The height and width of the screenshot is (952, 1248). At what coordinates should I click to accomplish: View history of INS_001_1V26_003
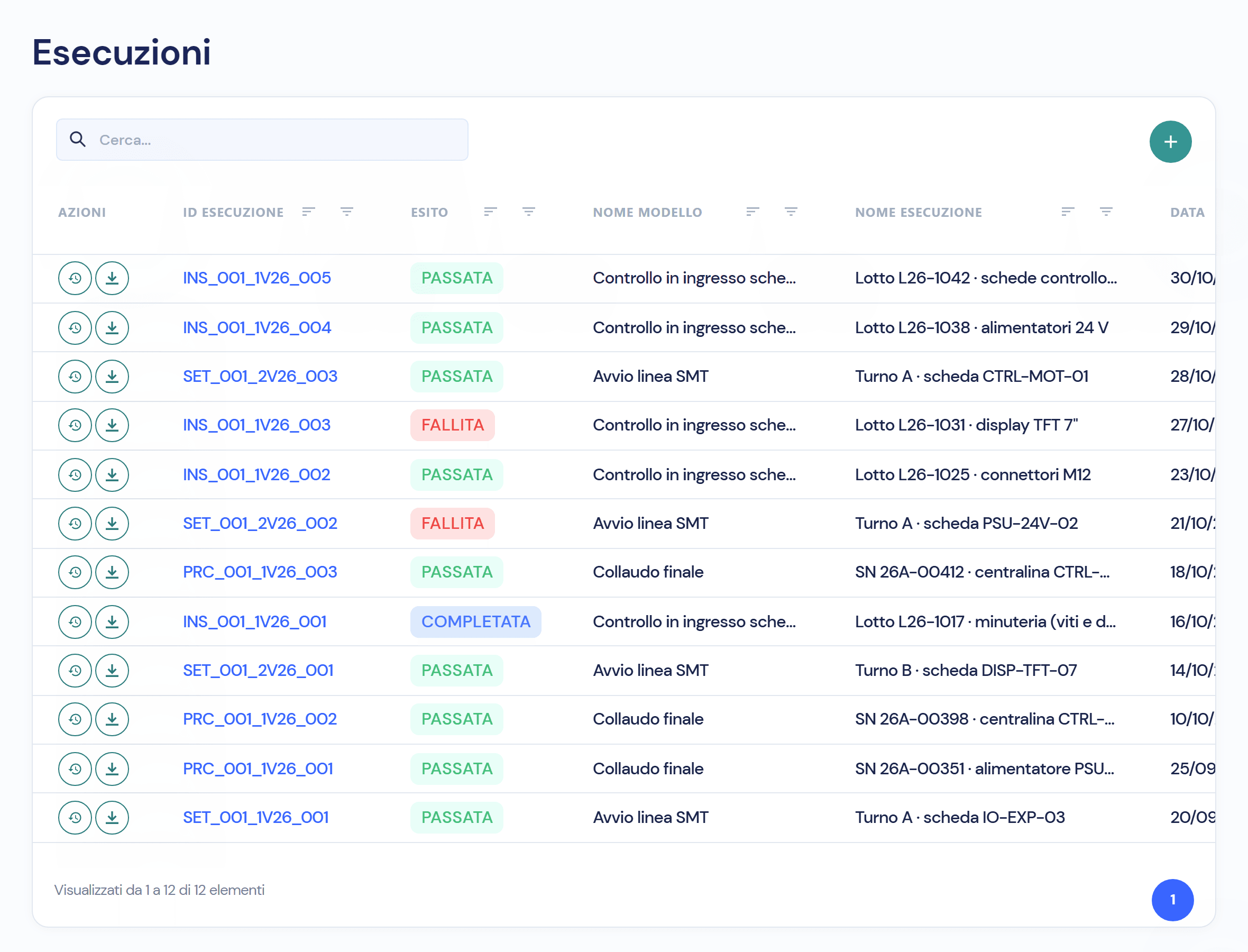click(x=75, y=425)
